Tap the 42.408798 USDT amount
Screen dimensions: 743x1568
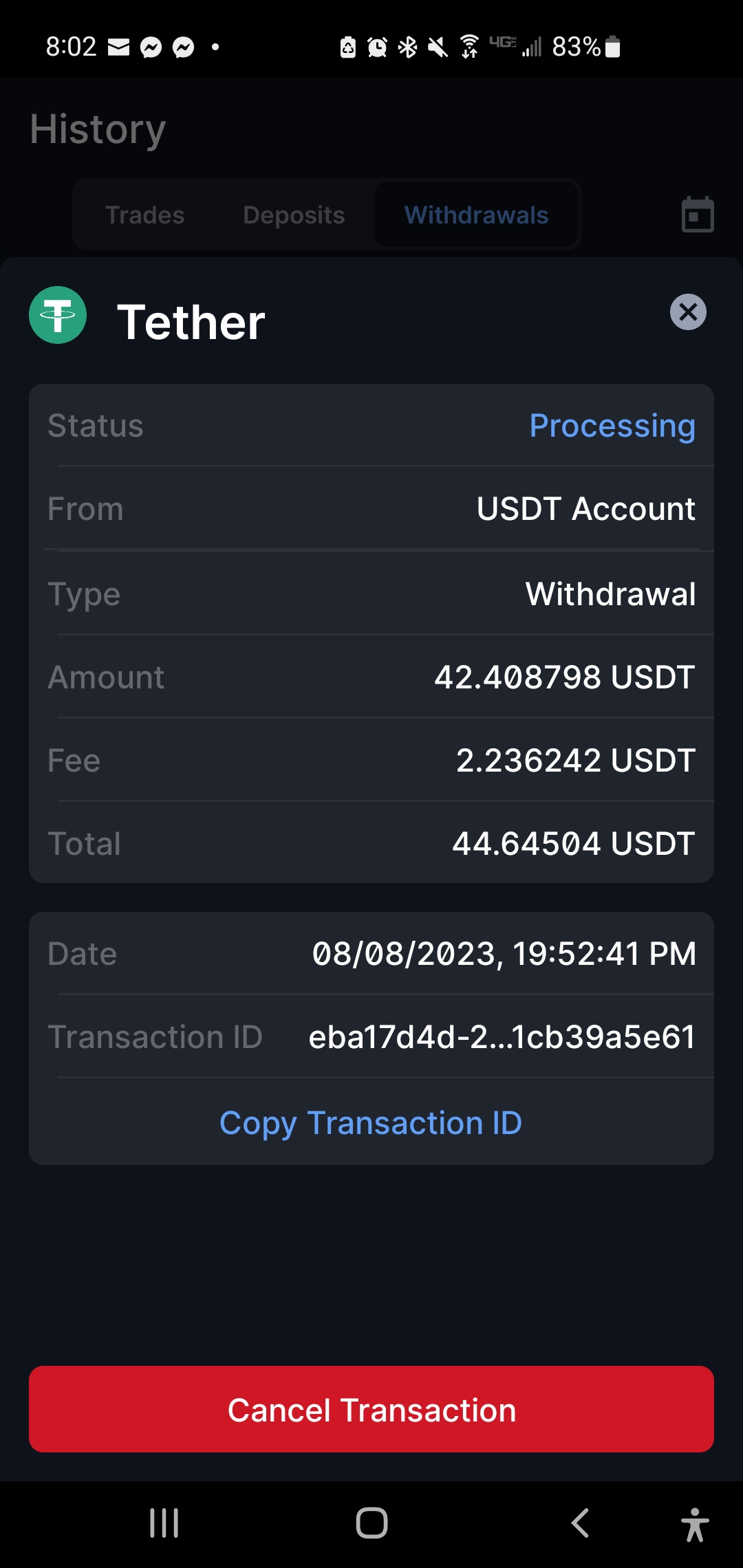click(564, 677)
